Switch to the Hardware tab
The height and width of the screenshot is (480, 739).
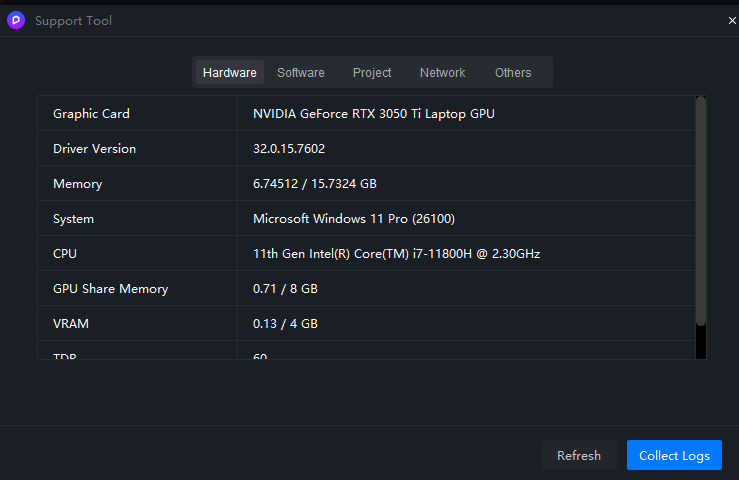tap(230, 73)
